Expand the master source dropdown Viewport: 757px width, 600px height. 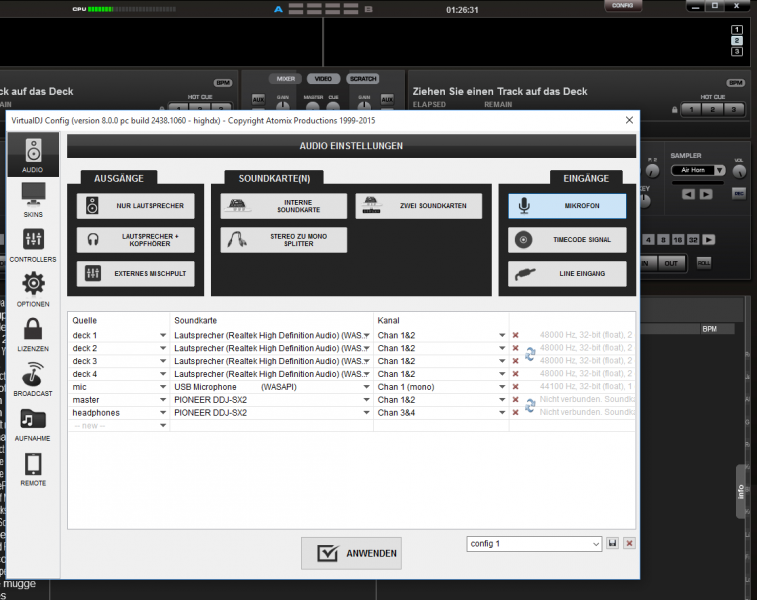(163, 400)
